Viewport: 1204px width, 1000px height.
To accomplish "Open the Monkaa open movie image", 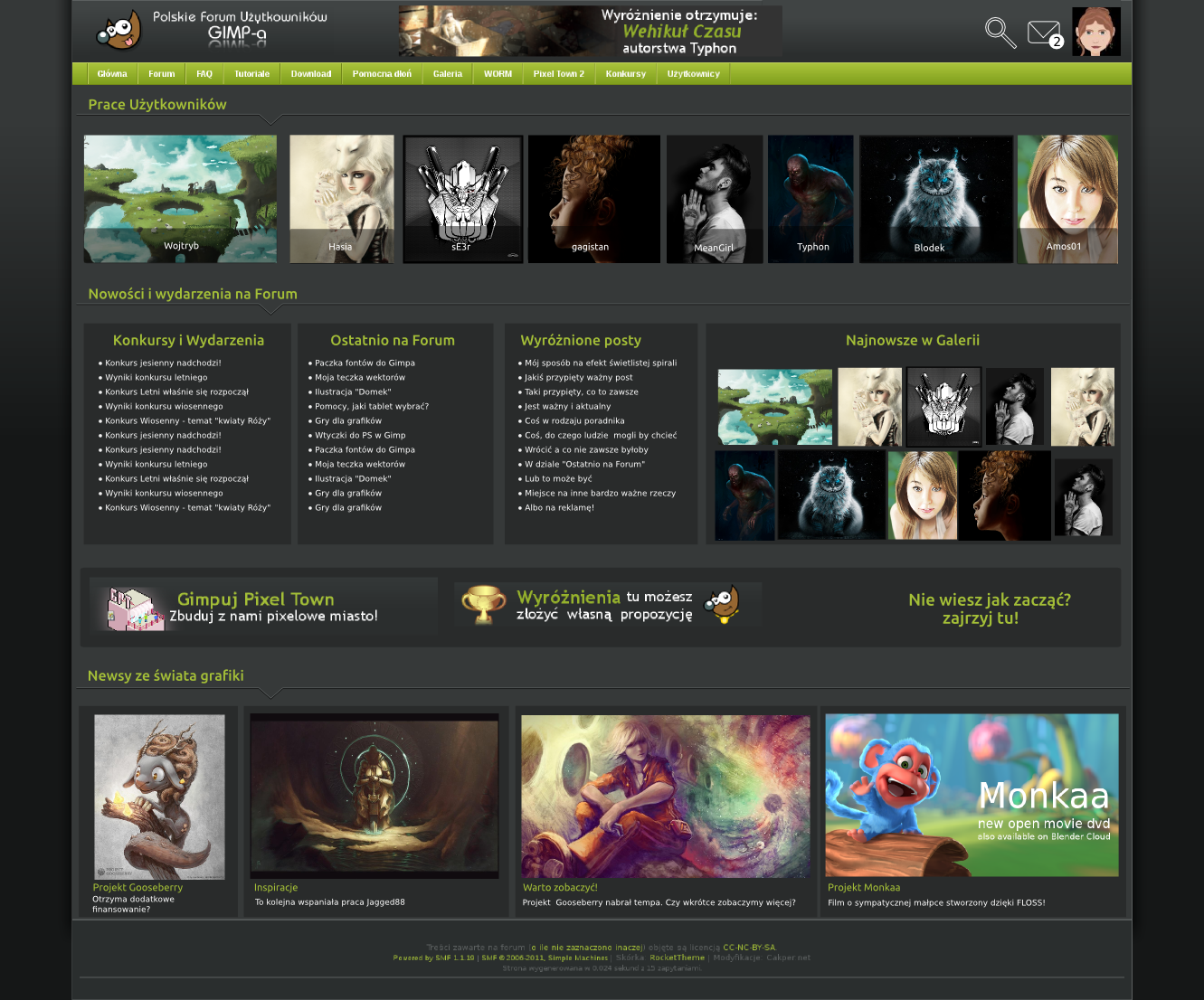I will point(972,795).
